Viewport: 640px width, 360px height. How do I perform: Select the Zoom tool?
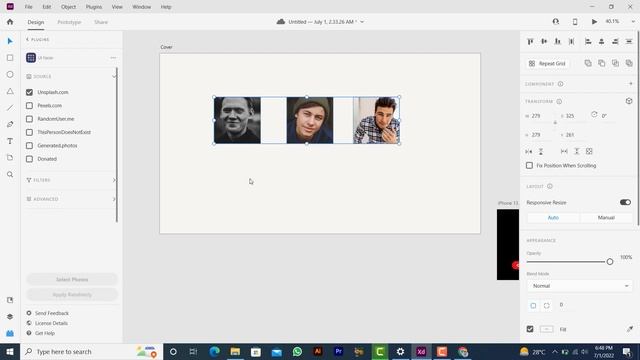pos(10,174)
